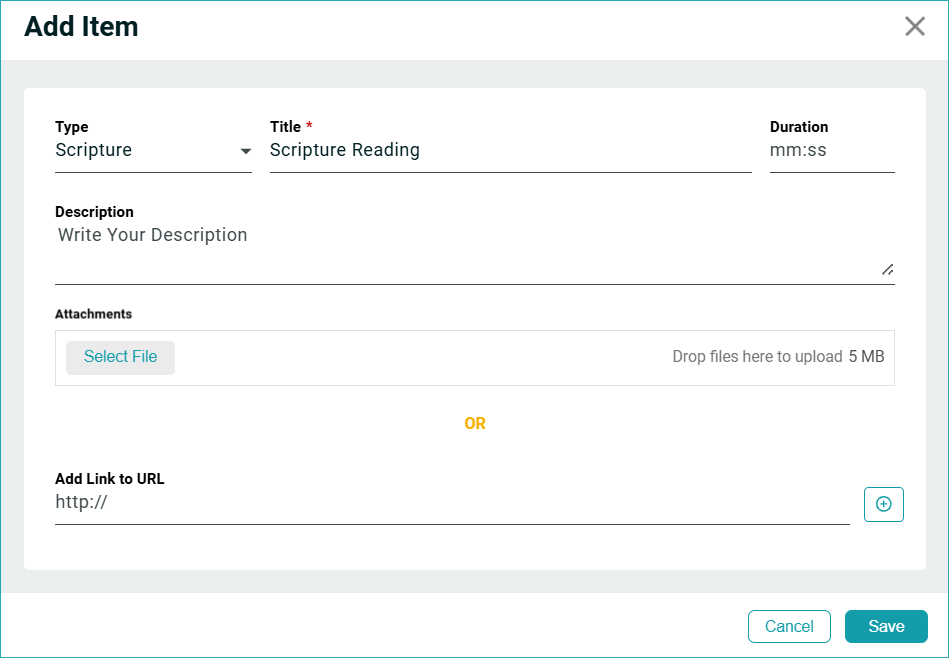The image size is (949, 658).
Task: Close the Add Item dialog
Action: click(914, 27)
